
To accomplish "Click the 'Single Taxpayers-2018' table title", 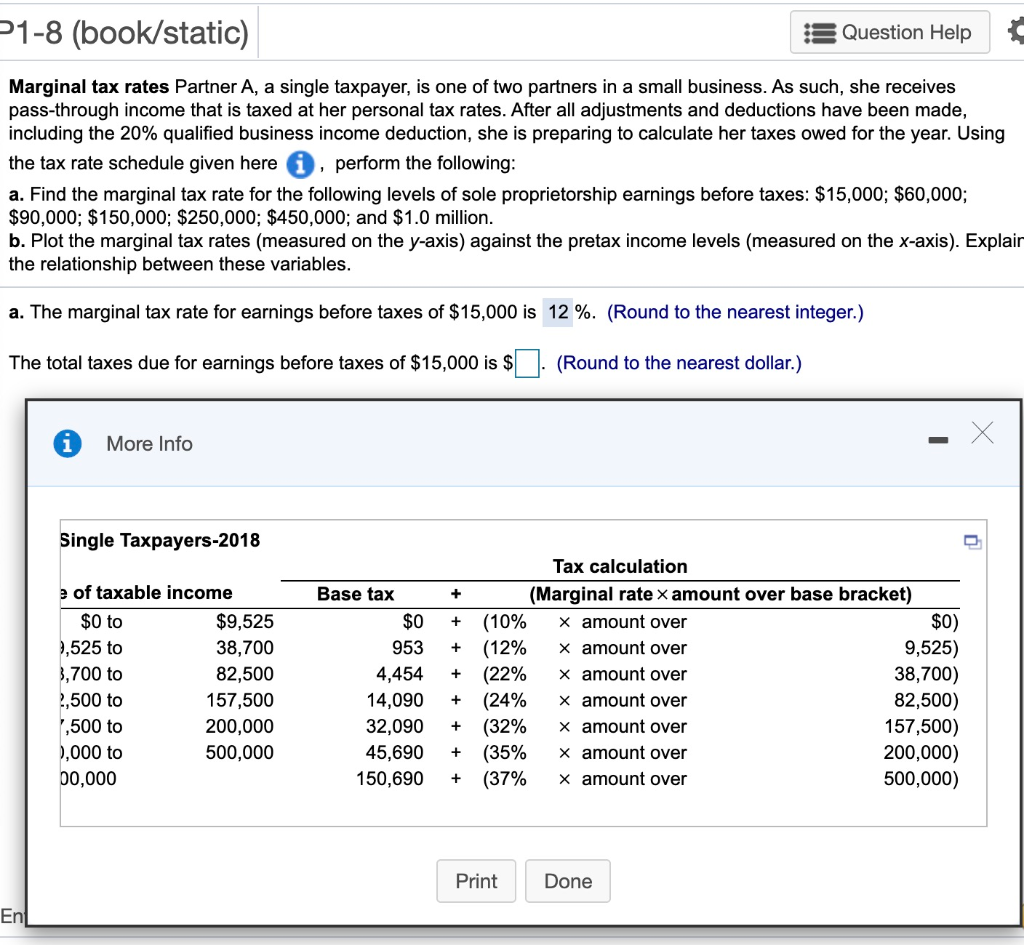I will click(x=160, y=540).
